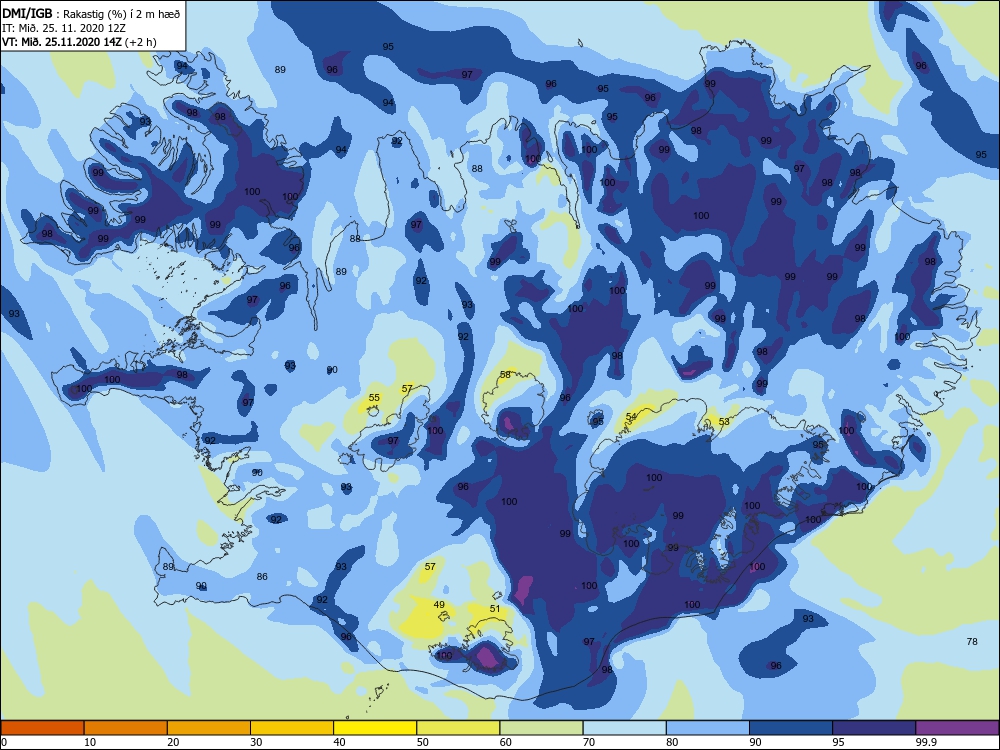The image size is (1000, 750).
Task: Click the legend label '99.9'
Action: [x=926, y=742]
